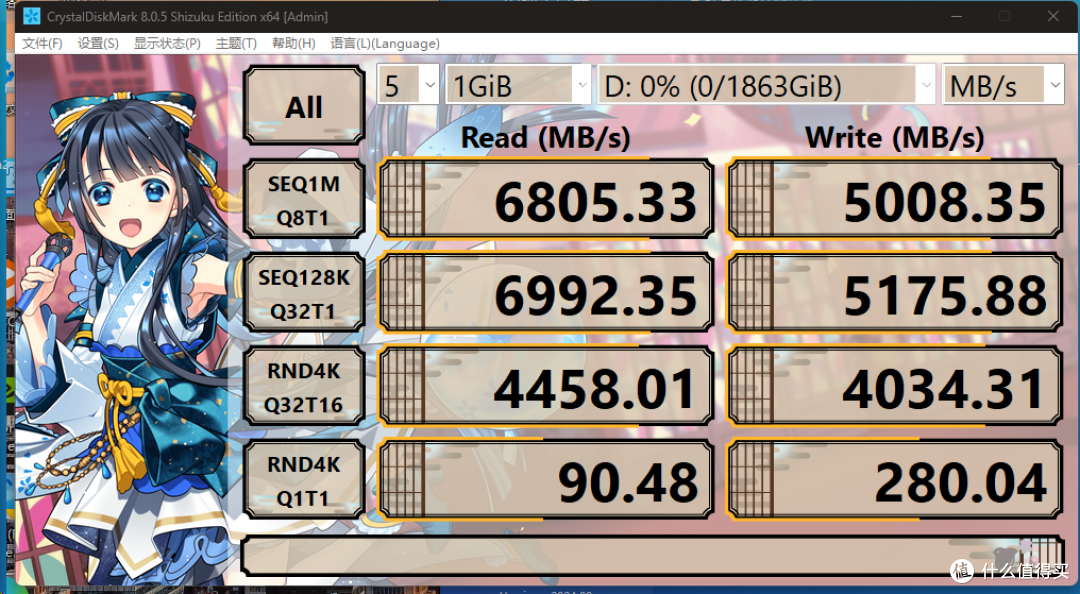This screenshot has width=1080, height=594.
Task: Expand the MB/s unit dropdown
Action: tap(1004, 85)
